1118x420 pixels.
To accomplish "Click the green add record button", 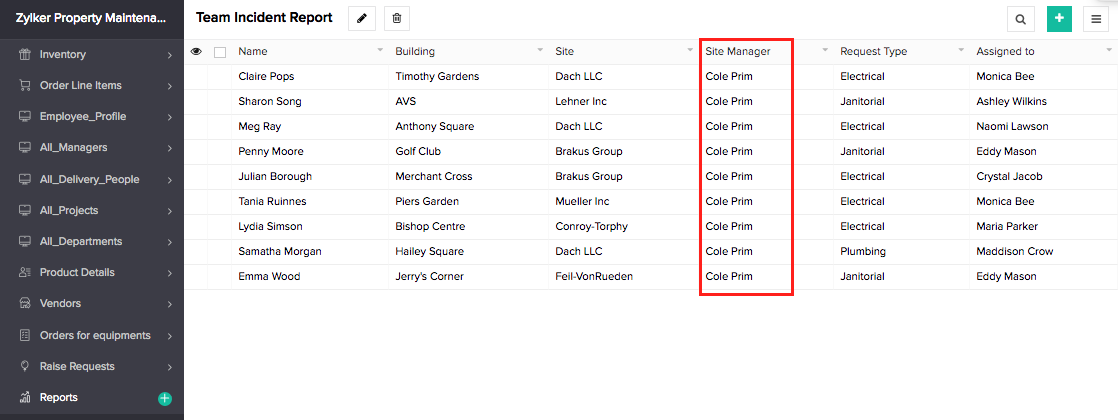I will (x=1059, y=18).
